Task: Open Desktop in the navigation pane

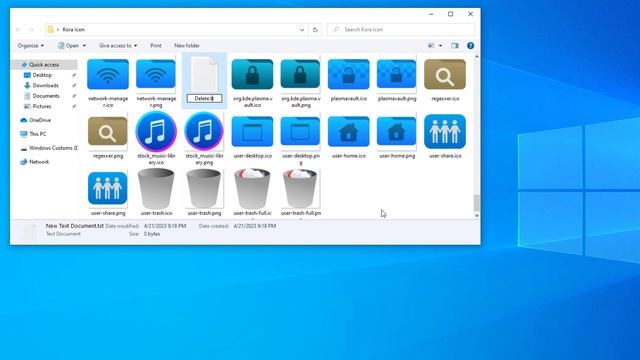Action: pos(42,75)
